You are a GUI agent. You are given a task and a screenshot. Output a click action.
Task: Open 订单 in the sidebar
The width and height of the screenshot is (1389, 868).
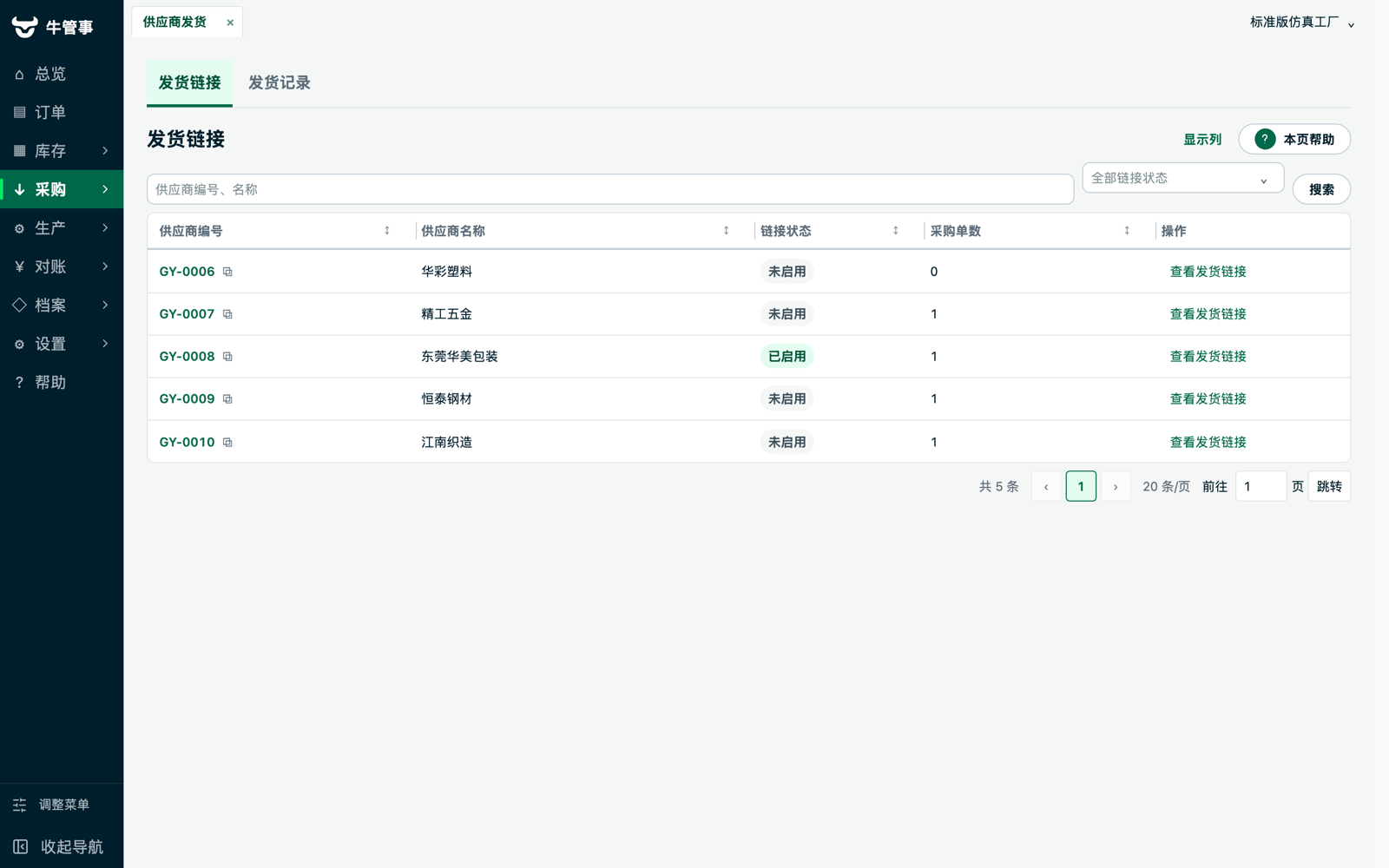click(62, 112)
